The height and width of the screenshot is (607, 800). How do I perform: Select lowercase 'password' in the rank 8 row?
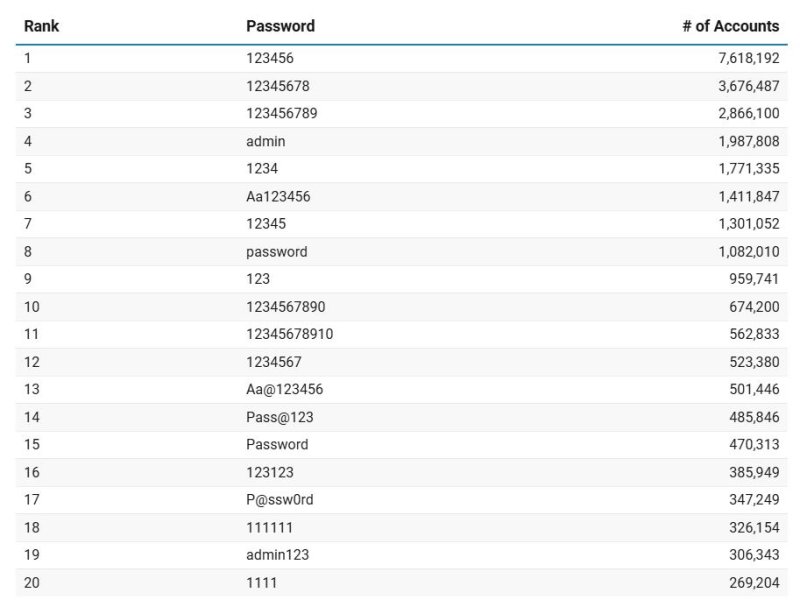click(x=276, y=252)
